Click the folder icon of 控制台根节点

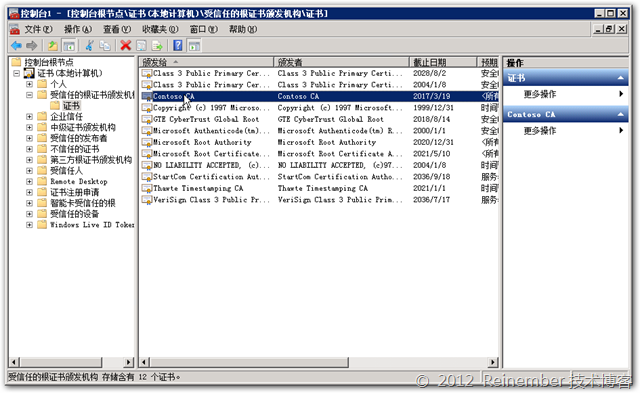pos(16,62)
